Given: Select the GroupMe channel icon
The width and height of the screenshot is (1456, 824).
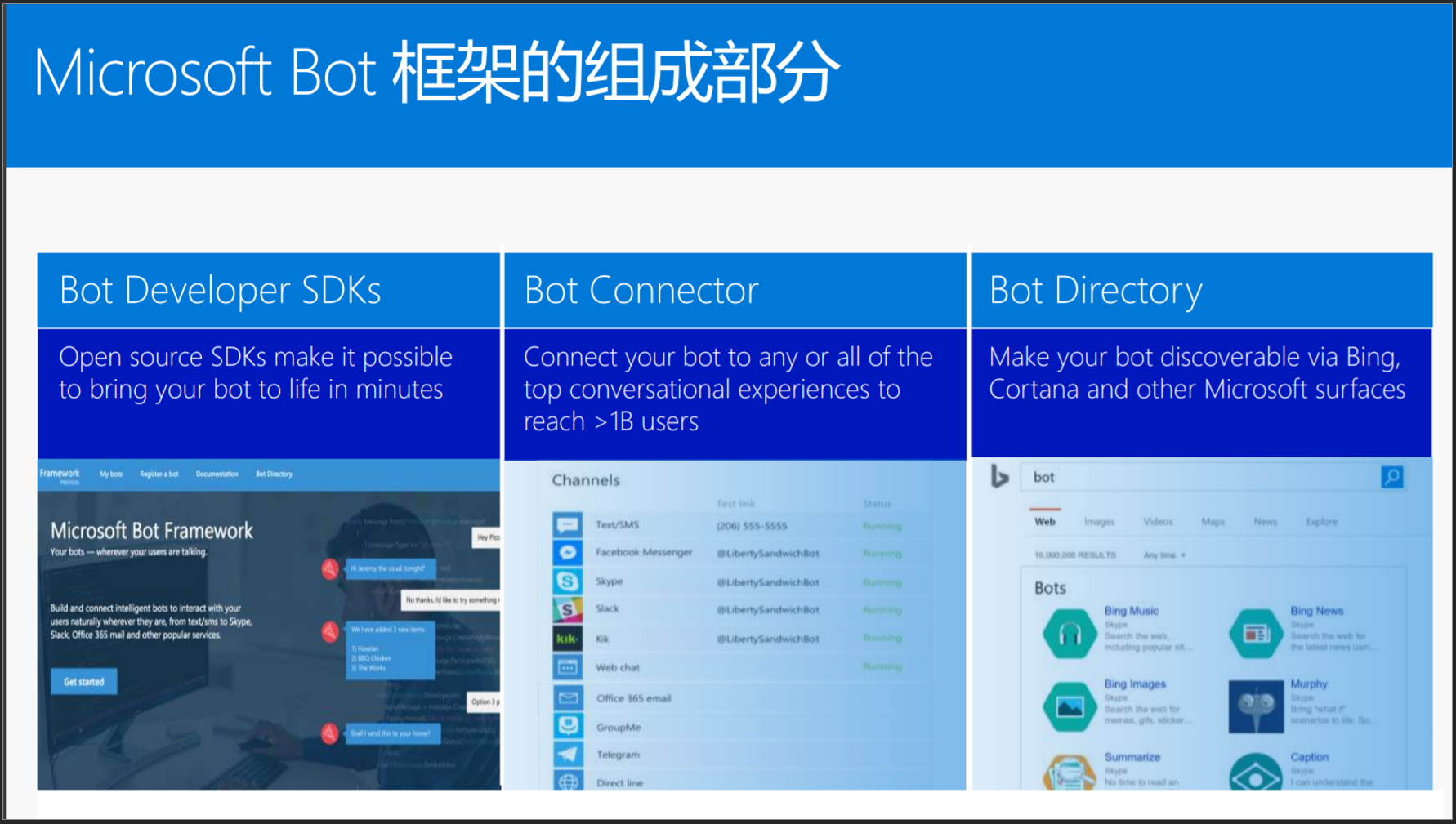Looking at the screenshot, I should click(x=567, y=725).
